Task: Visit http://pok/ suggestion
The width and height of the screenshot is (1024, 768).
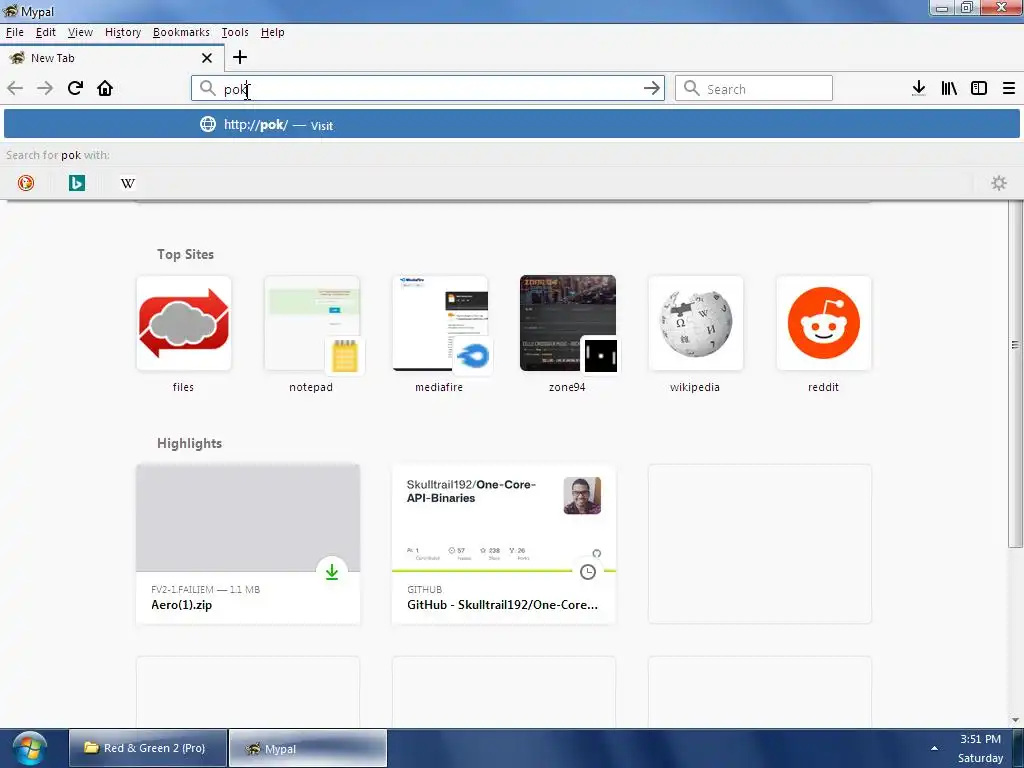Action: [x=512, y=124]
